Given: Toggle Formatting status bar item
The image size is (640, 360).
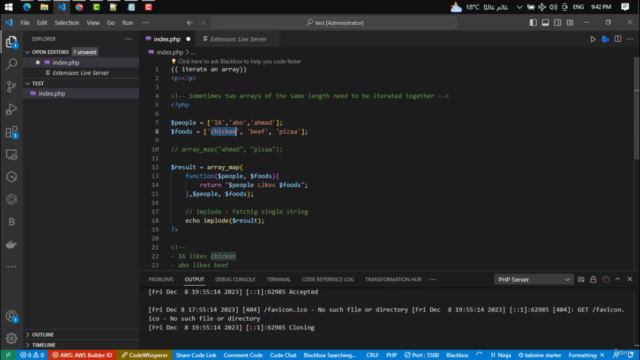Looking at the screenshot, I should pos(586,355).
